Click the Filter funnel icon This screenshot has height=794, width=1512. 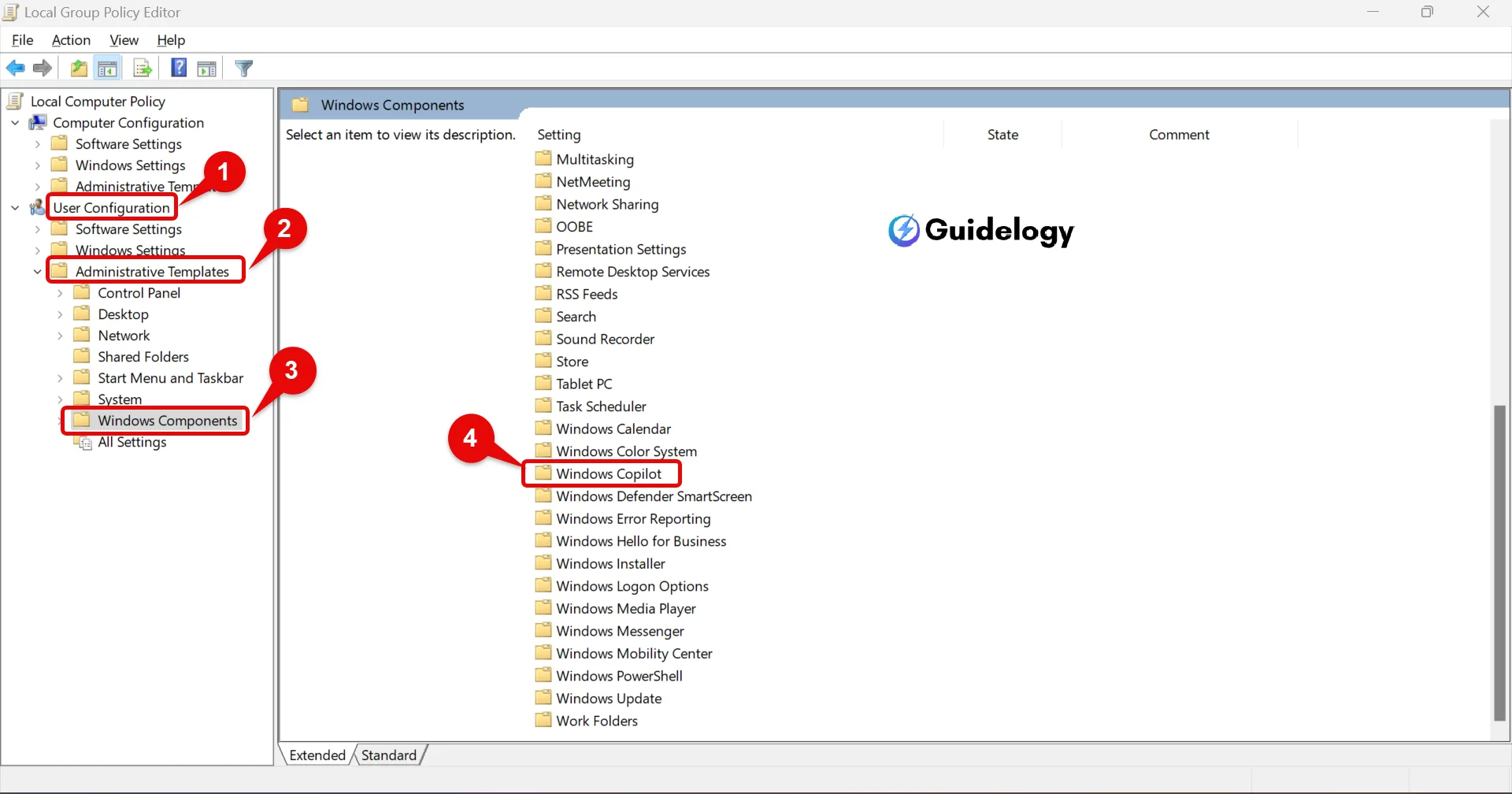coord(244,69)
